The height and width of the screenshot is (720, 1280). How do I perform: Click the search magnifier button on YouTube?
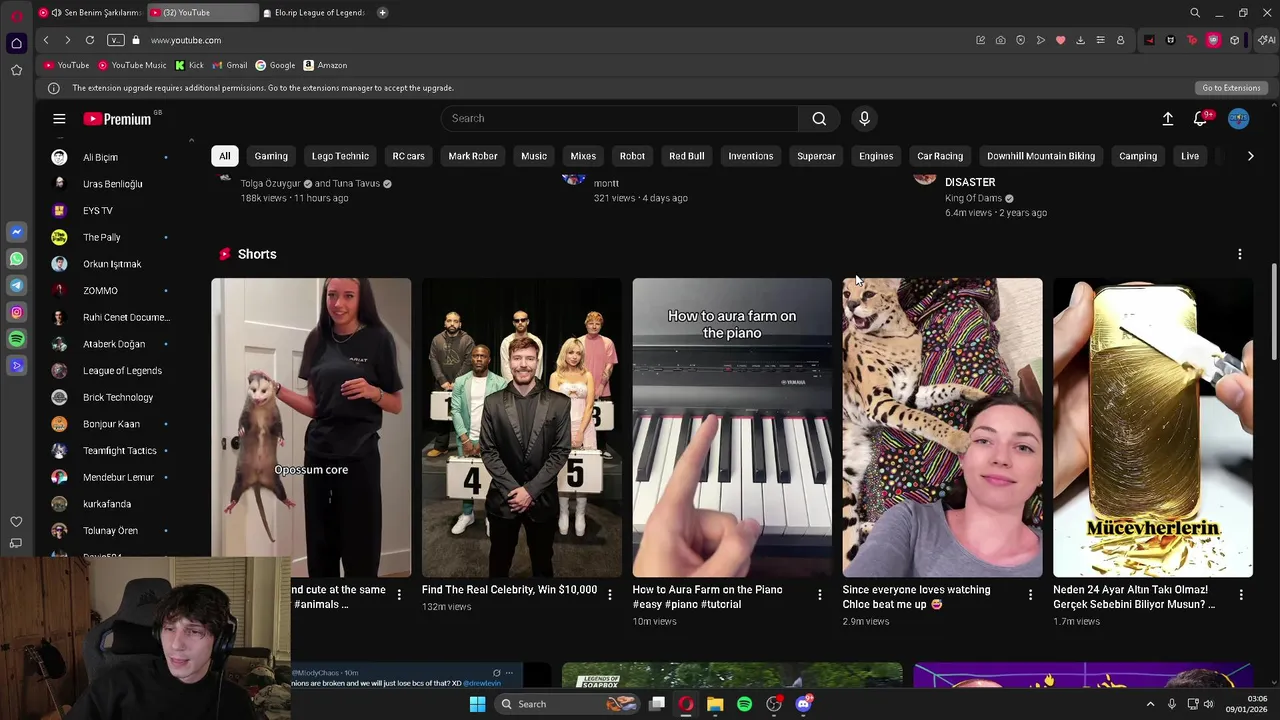[x=819, y=118]
